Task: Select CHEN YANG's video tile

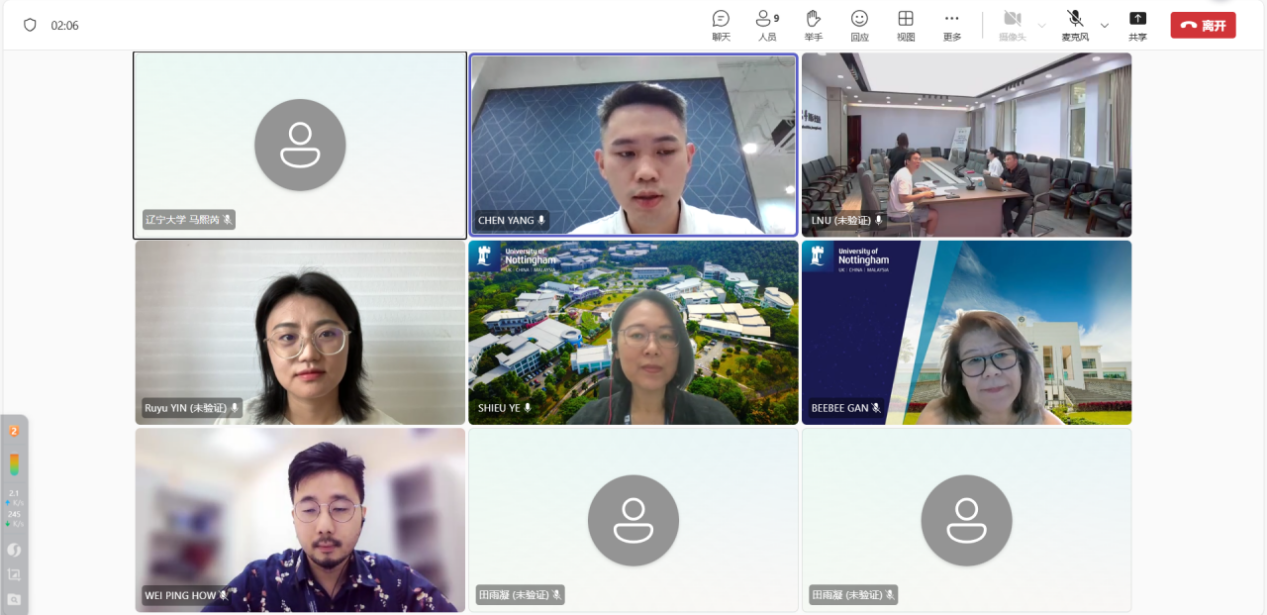Action: pos(633,145)
